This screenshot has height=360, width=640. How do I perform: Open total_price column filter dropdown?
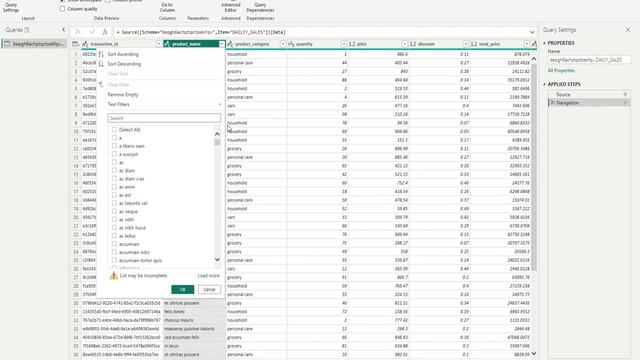[527, 44]
